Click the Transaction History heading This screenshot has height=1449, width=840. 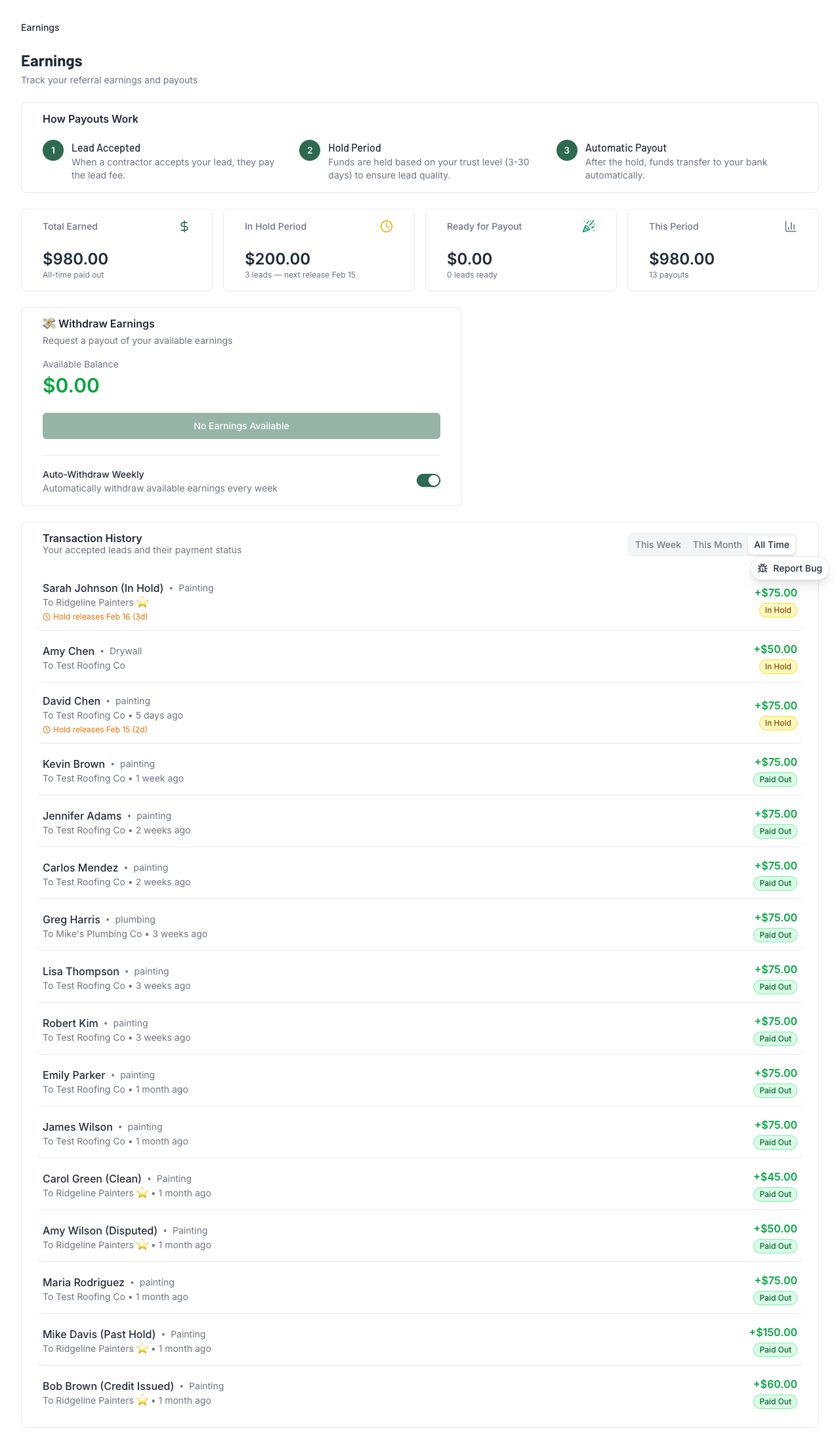click(93, 538)
